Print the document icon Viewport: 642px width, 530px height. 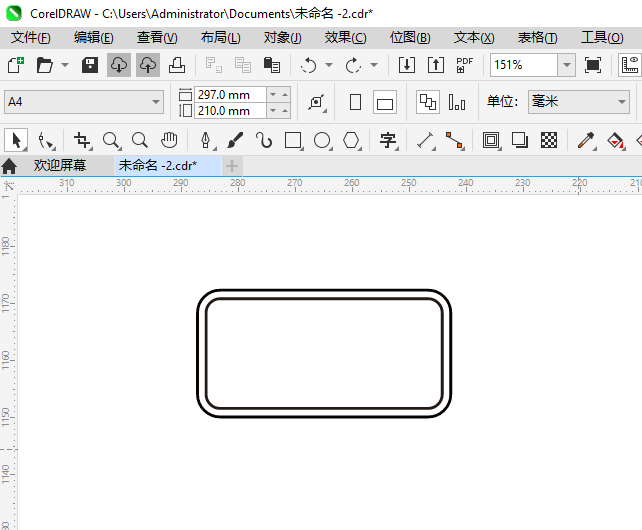(x=177, y=65)
